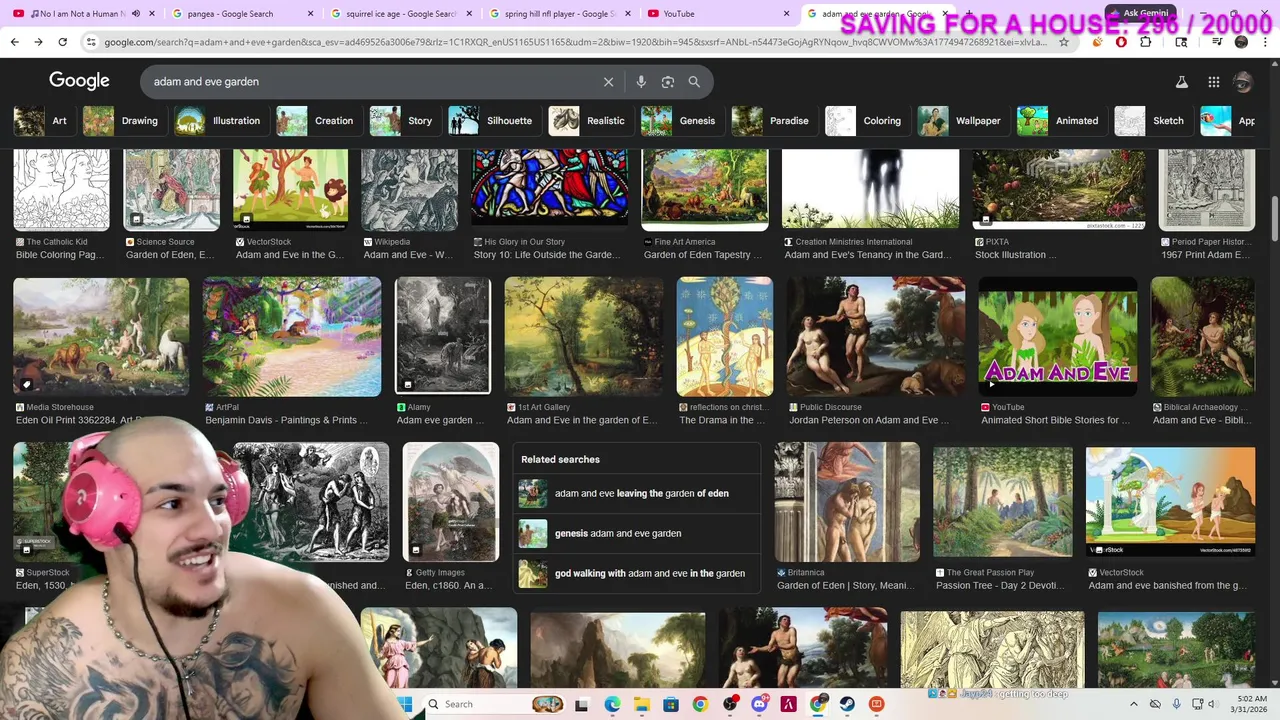This screenshot has width=1280, height=720.
Task: Bookmark this page with the star icon
Action: [x=1063, y=42]
